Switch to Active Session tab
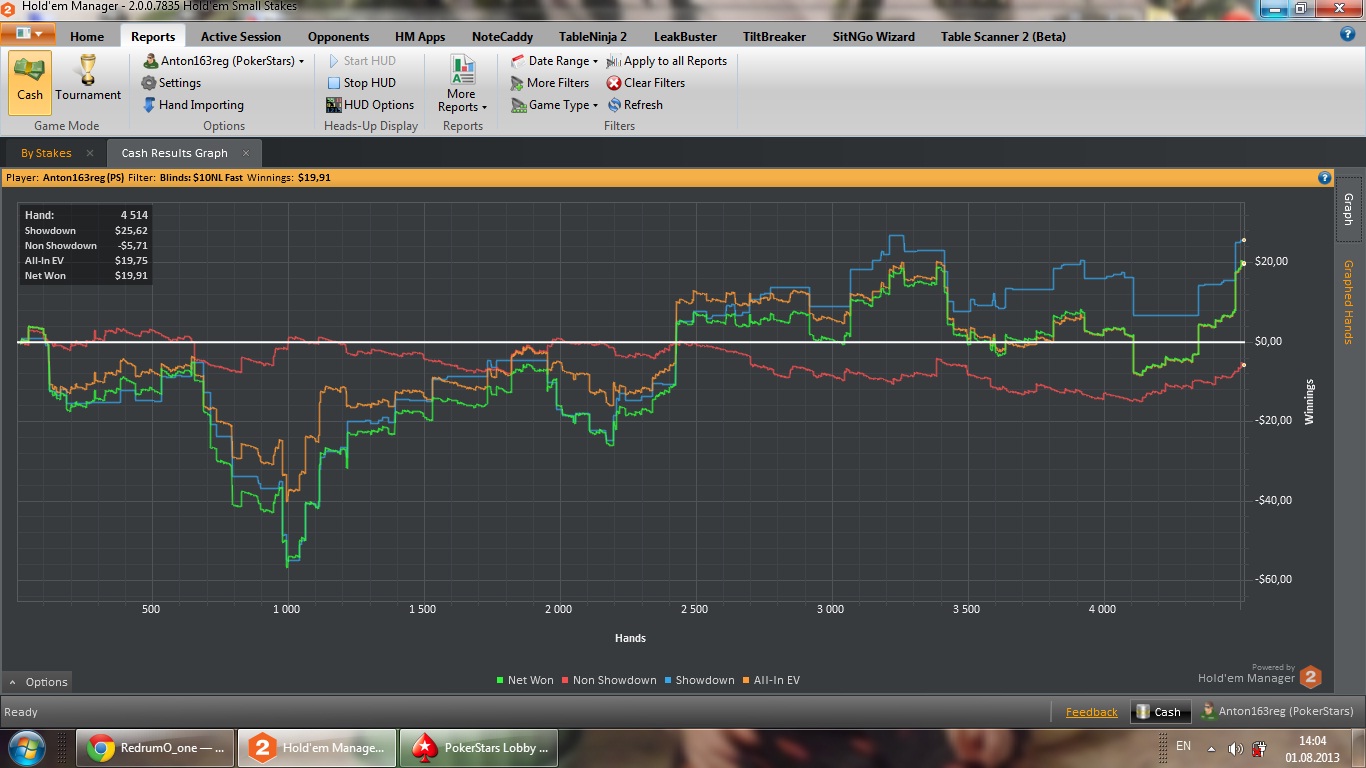 tap(241, 36)
